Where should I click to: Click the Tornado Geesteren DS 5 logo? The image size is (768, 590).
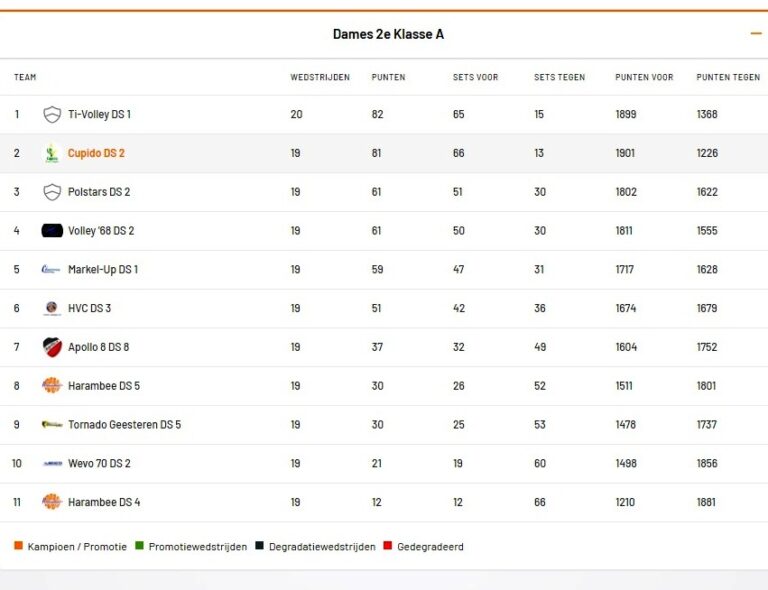[52, 425]
